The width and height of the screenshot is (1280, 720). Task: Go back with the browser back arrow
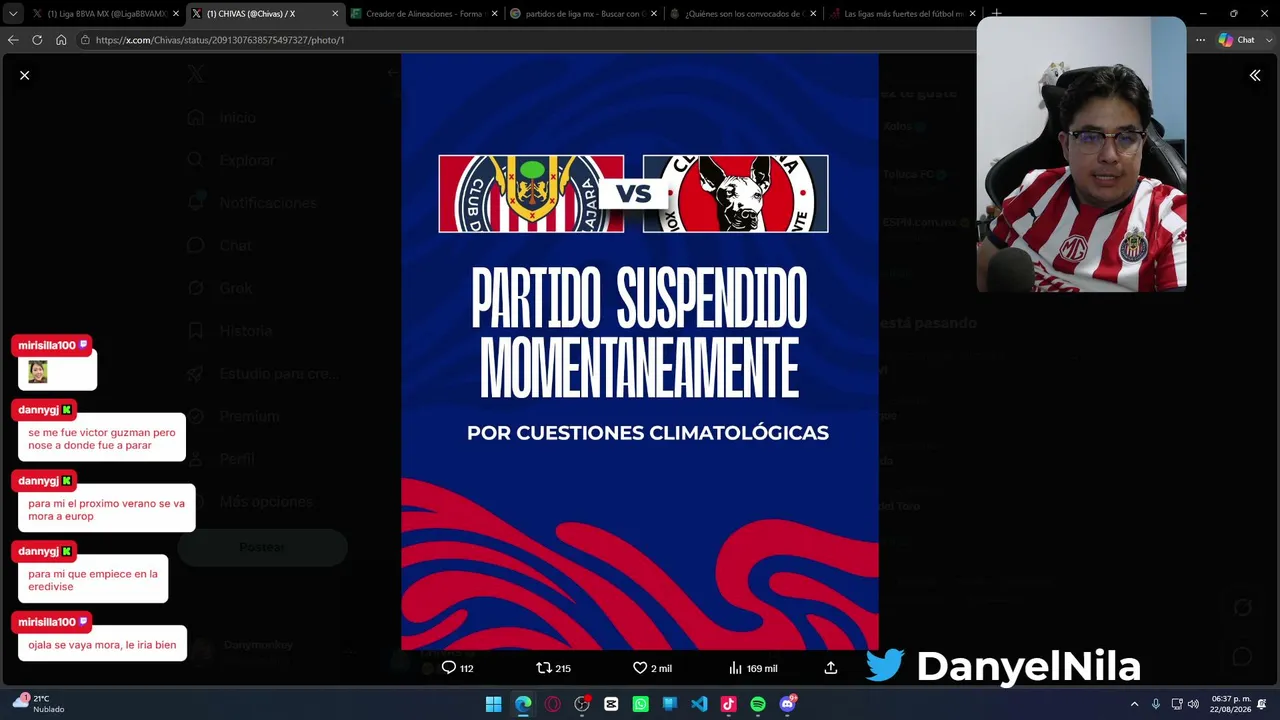[13, 40]
